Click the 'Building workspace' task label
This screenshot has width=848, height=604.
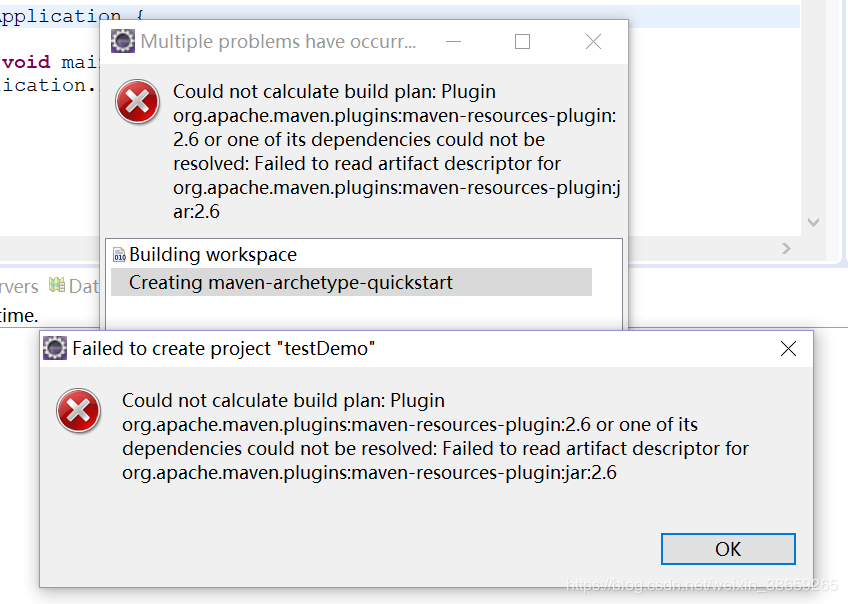click(175, 254)
